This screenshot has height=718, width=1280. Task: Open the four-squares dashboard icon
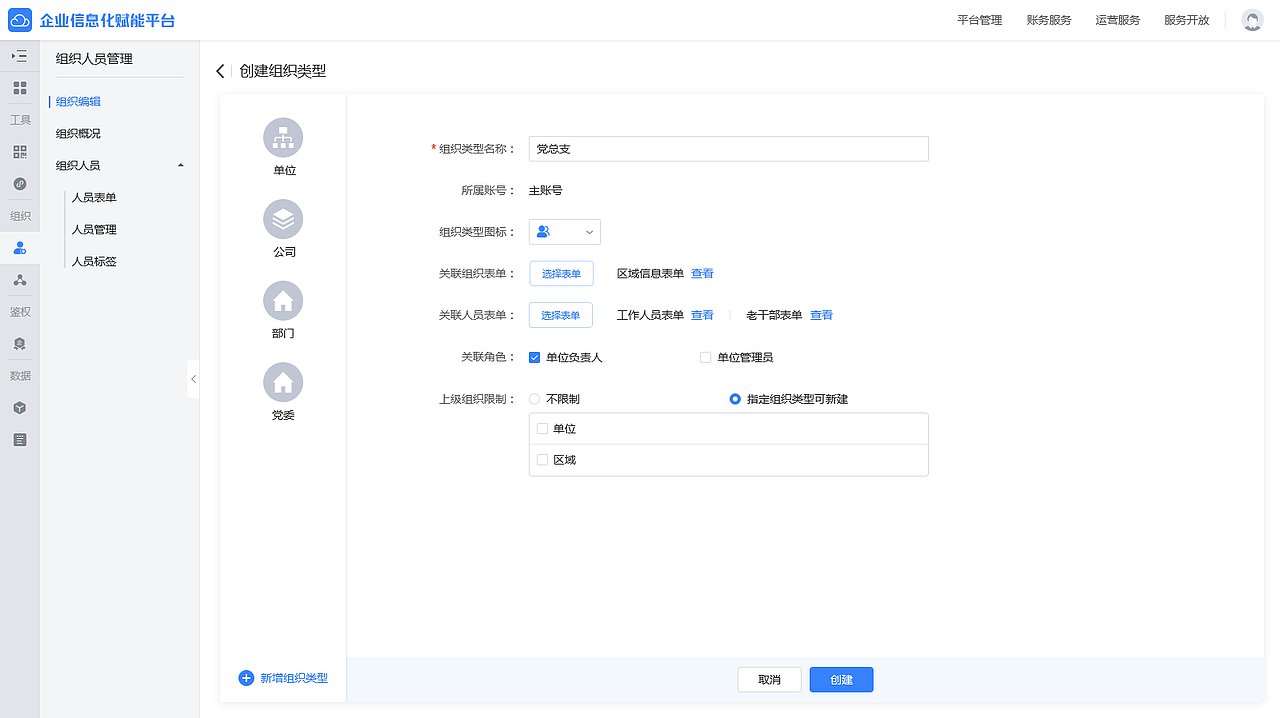(19, 88)
